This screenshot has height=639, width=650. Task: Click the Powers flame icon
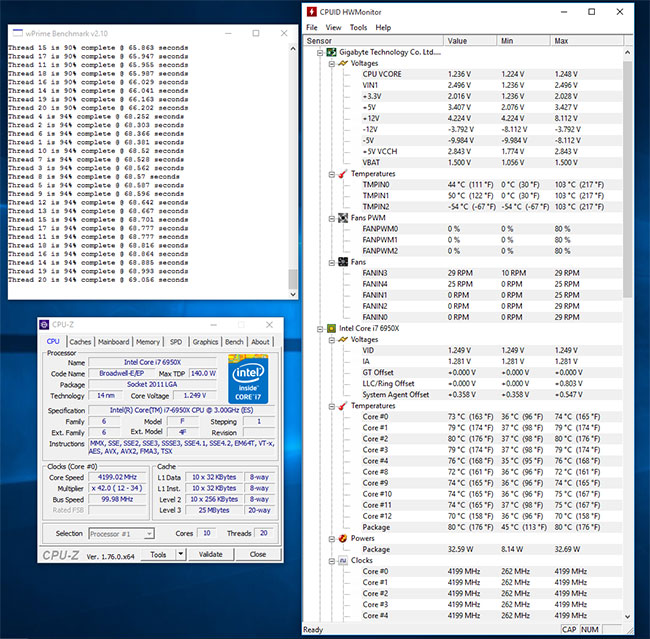(x=343, y=538)
